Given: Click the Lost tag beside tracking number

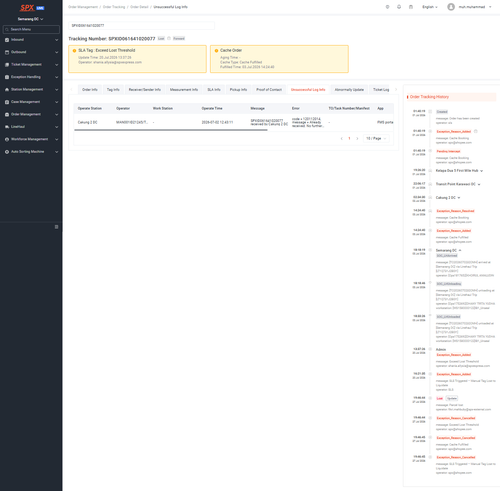Looking at the screenshot, I should click(x=161, y=39).
